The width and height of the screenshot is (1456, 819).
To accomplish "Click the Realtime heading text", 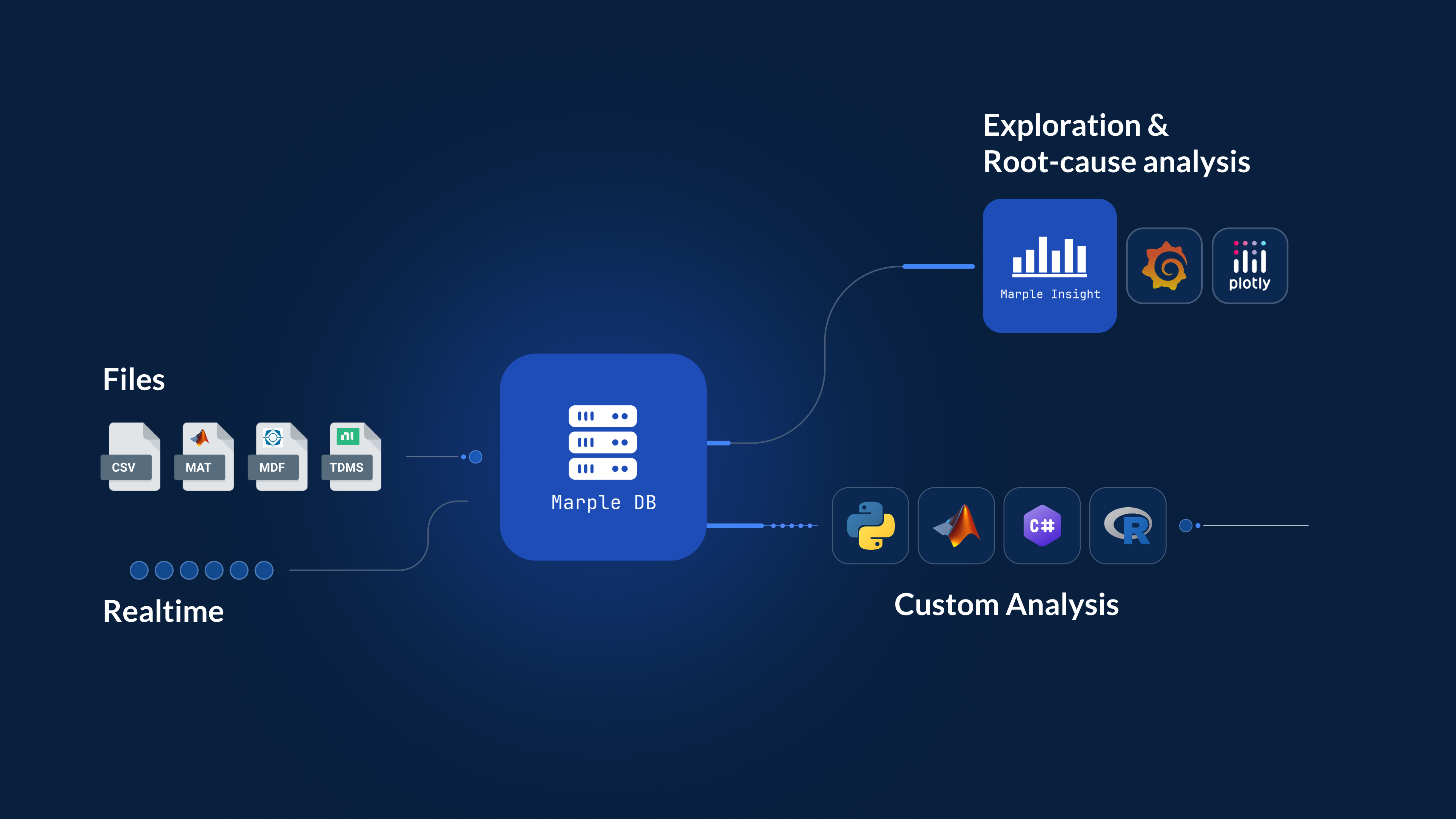I will pos(163,612).
